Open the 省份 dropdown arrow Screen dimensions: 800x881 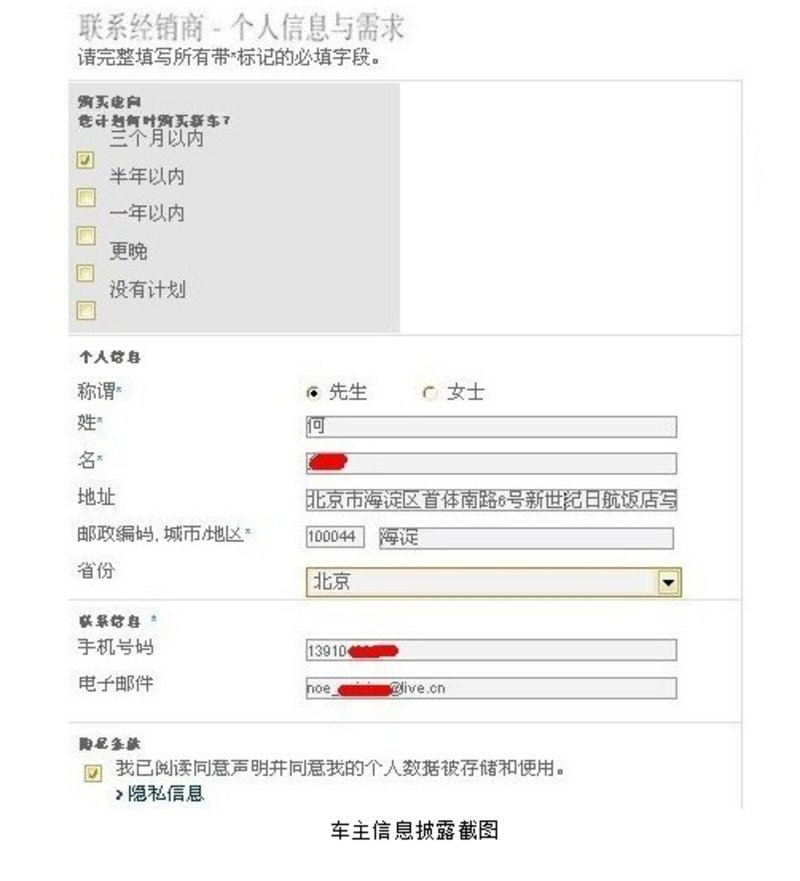coord(668,582)
